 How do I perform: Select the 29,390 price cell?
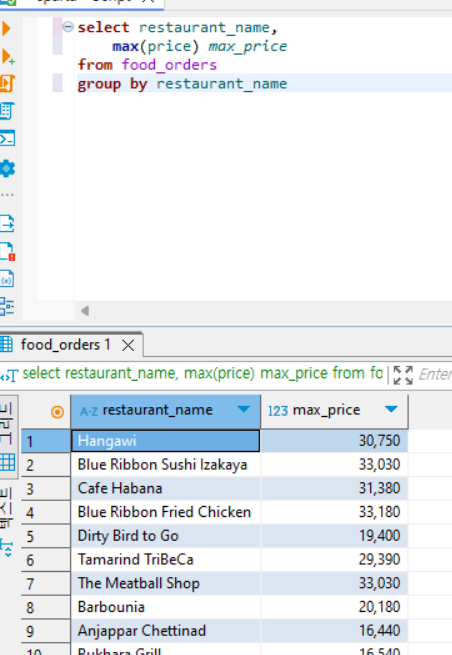tap(334, 560)
